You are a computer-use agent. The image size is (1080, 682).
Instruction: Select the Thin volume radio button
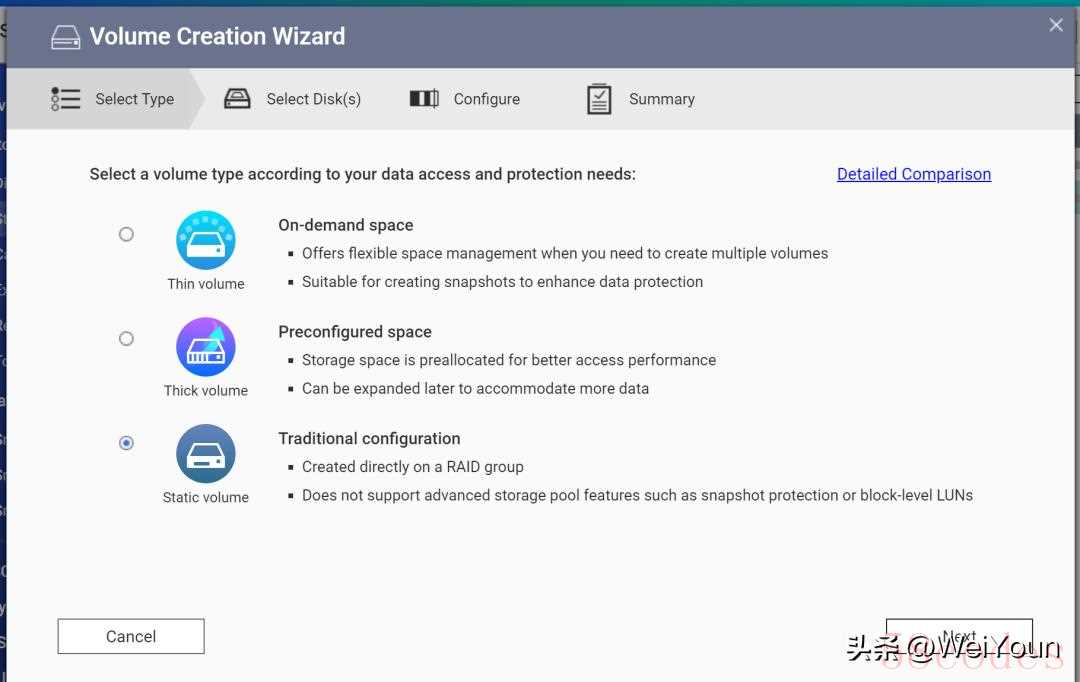click(126, 234)
